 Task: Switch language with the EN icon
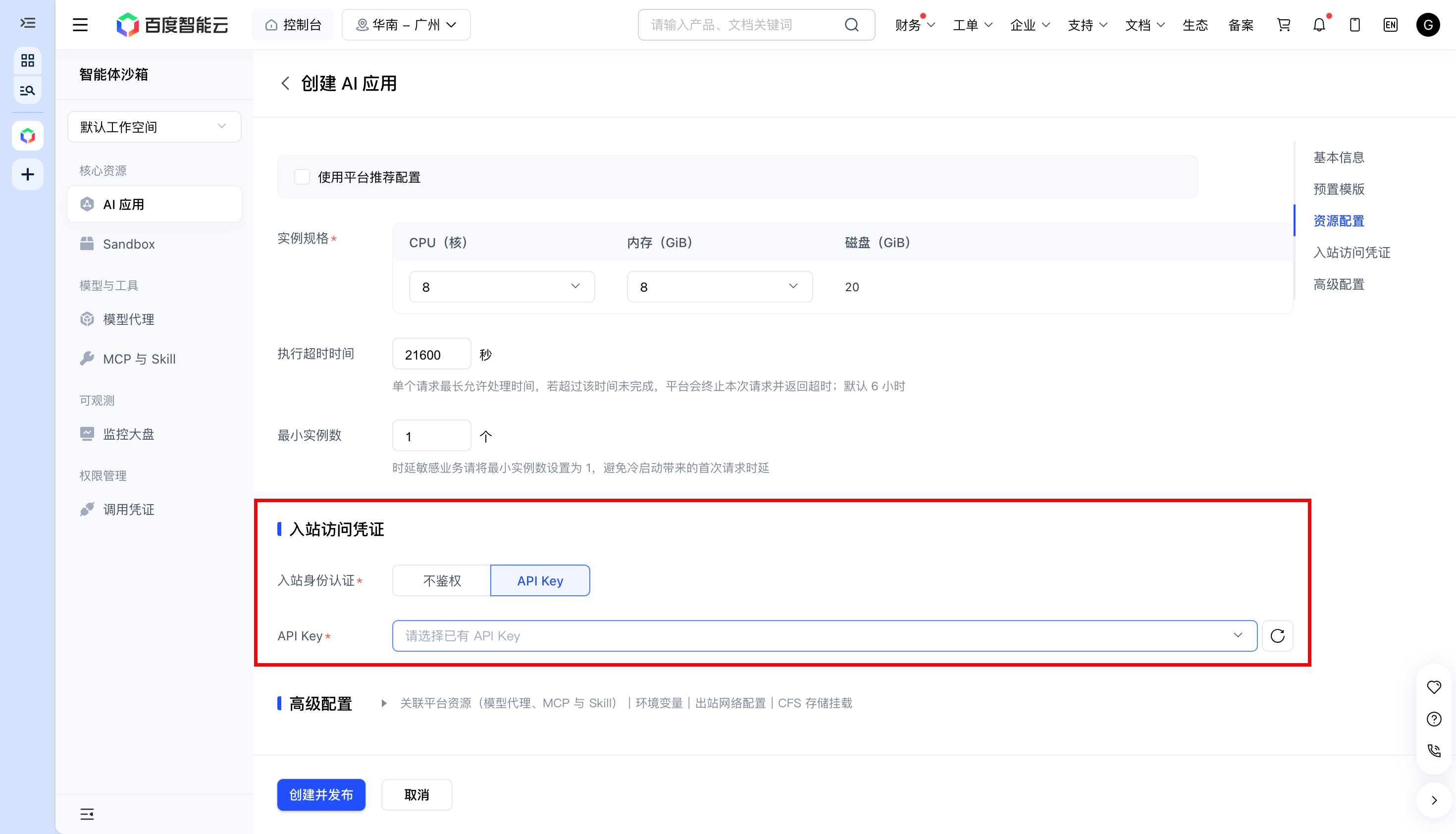pos(1390,25)
